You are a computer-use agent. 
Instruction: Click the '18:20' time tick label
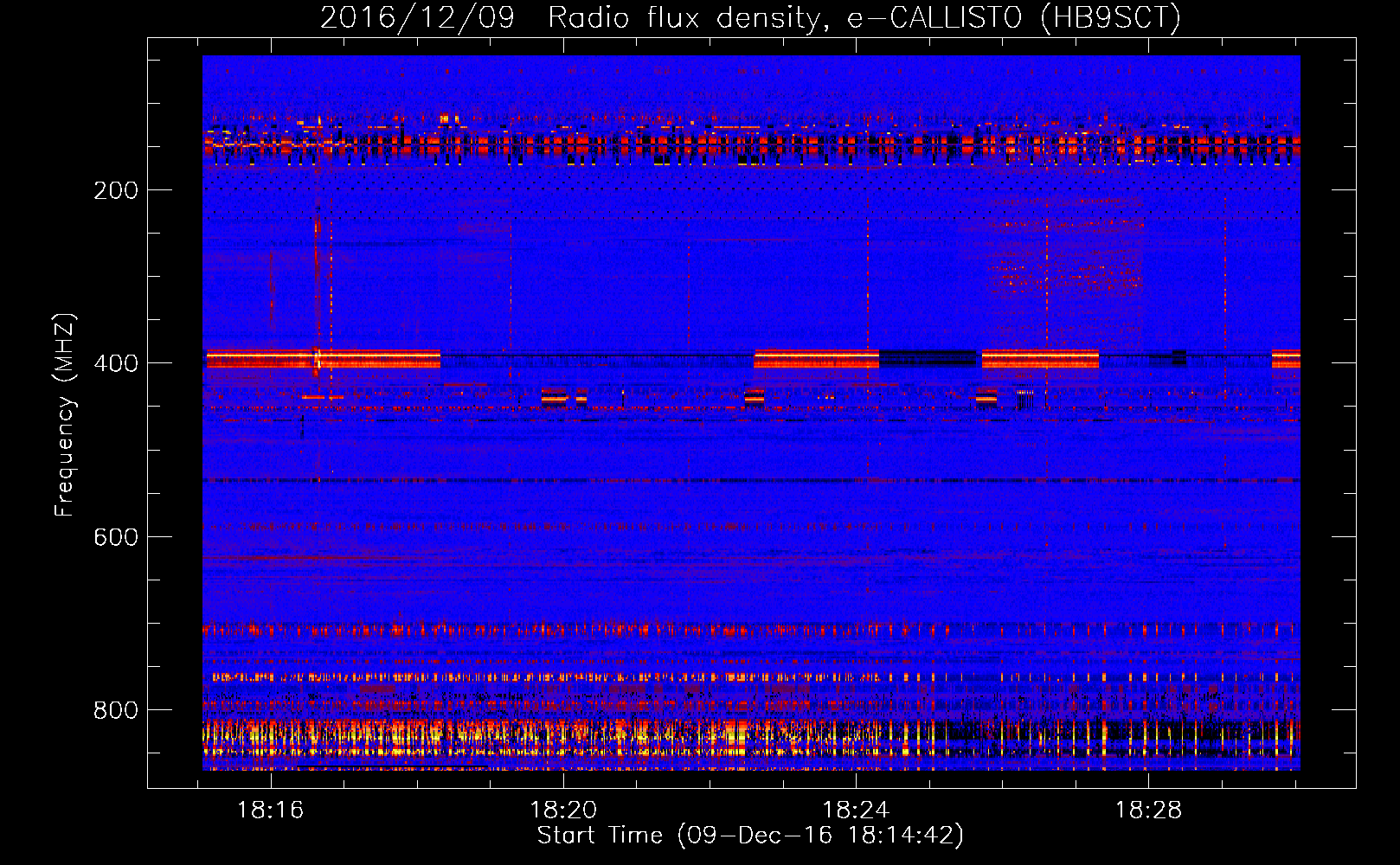pos(563,811)
